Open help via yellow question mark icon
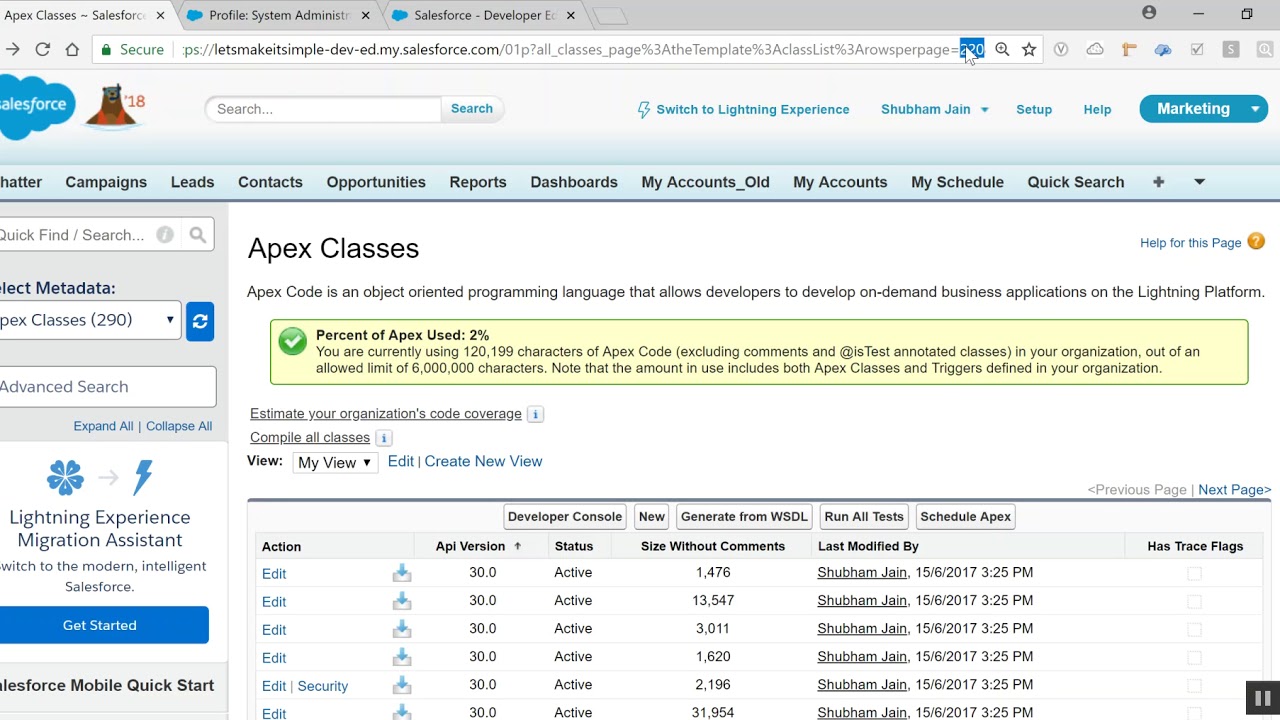This screenshot has height=720, width=1280. (1256, 242)
